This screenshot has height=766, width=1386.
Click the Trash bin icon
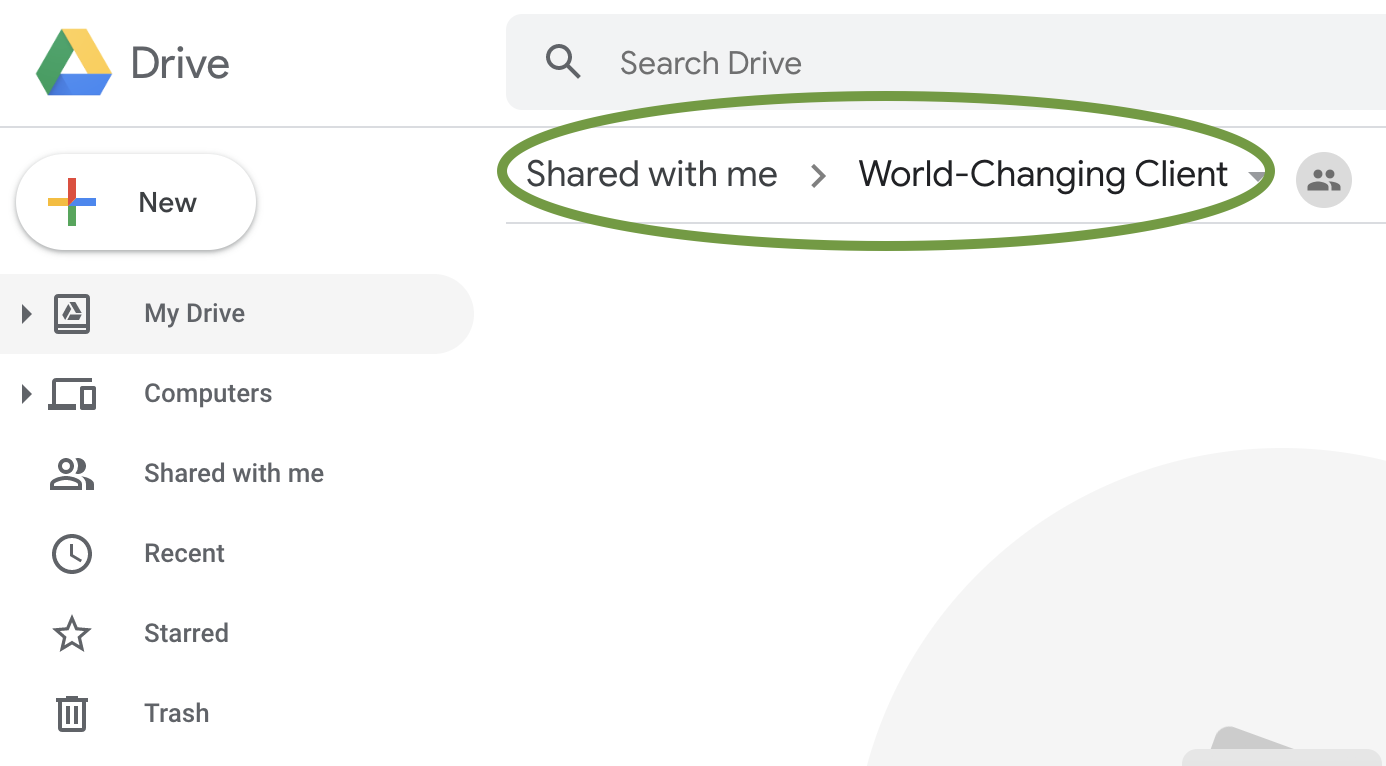71,713
